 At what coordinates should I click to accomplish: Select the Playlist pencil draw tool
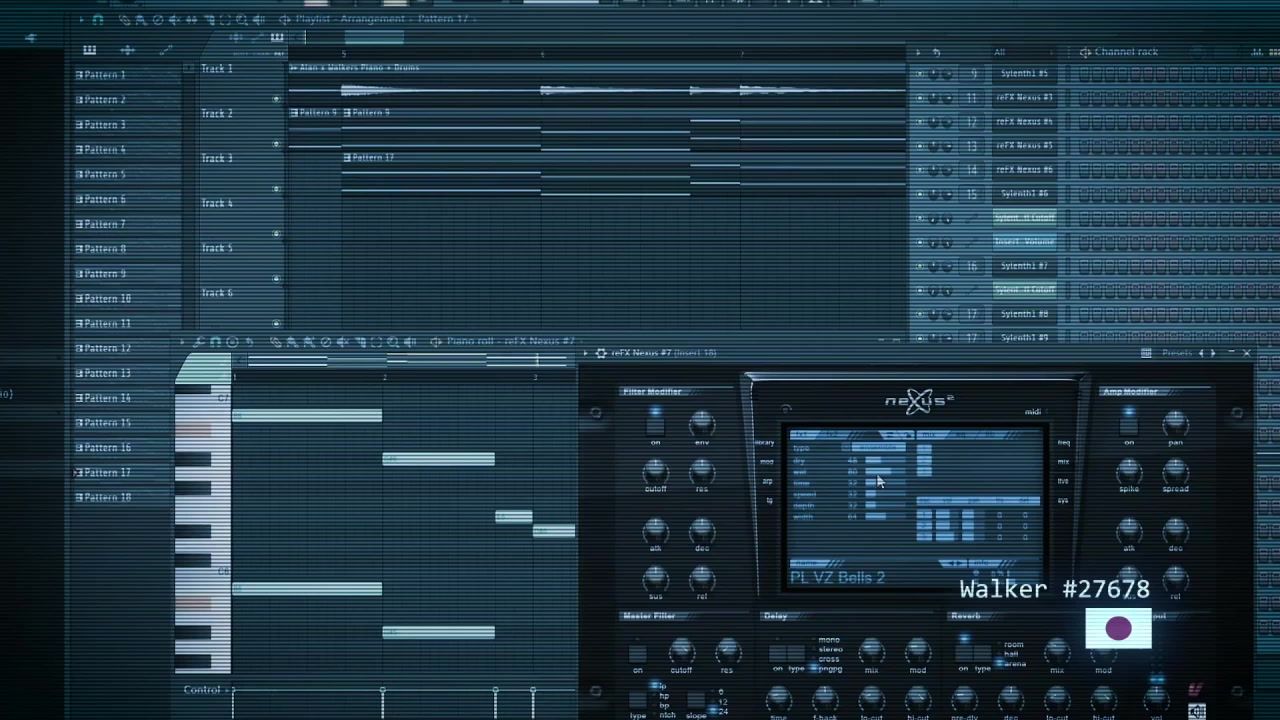(x=125, y=20)
